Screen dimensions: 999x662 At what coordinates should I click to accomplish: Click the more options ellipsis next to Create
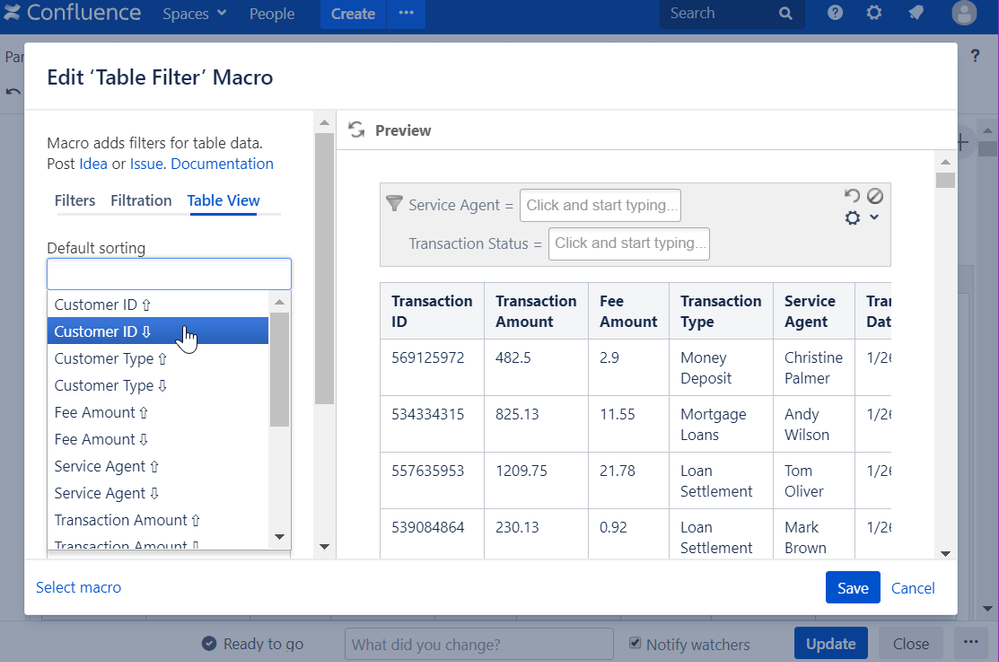pos(406,13)
